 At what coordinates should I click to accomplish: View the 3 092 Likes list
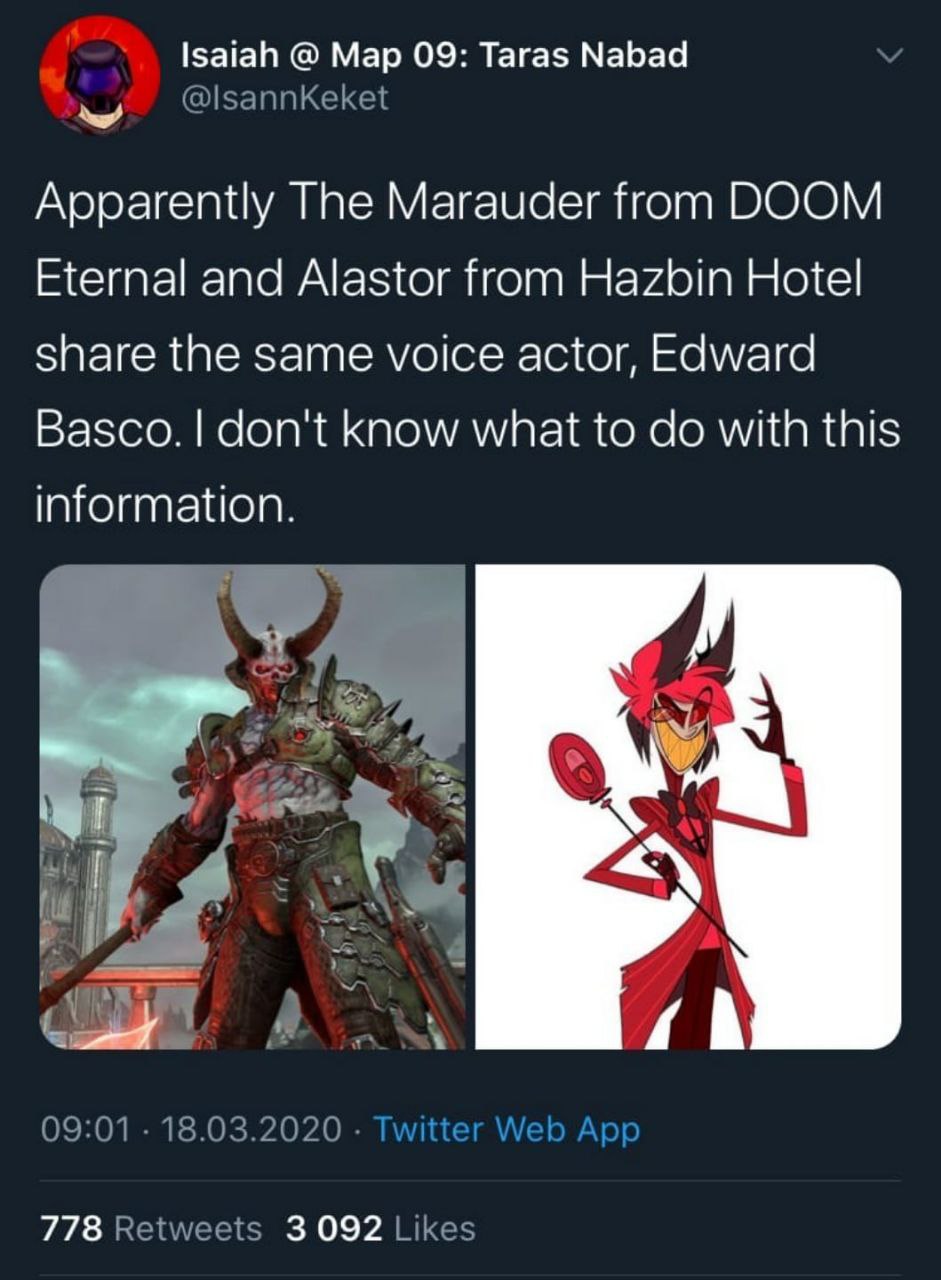380,1228
